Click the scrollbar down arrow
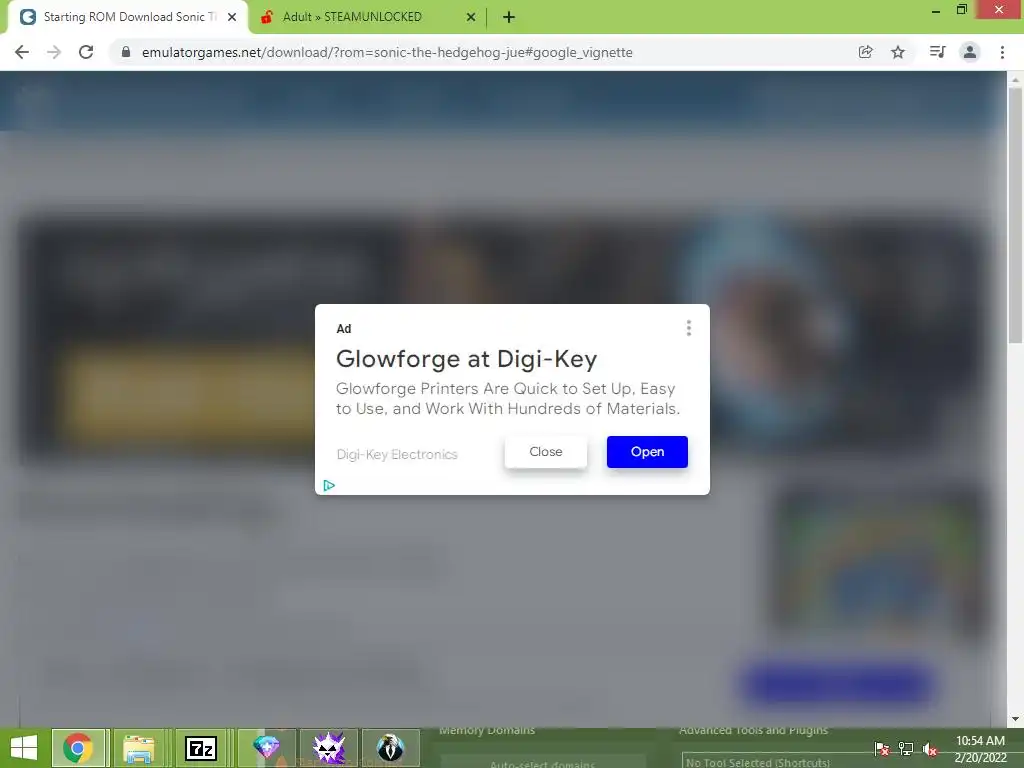This screenshot has height=768, width=1024. pyautogui.click(x=1015, y=719)
